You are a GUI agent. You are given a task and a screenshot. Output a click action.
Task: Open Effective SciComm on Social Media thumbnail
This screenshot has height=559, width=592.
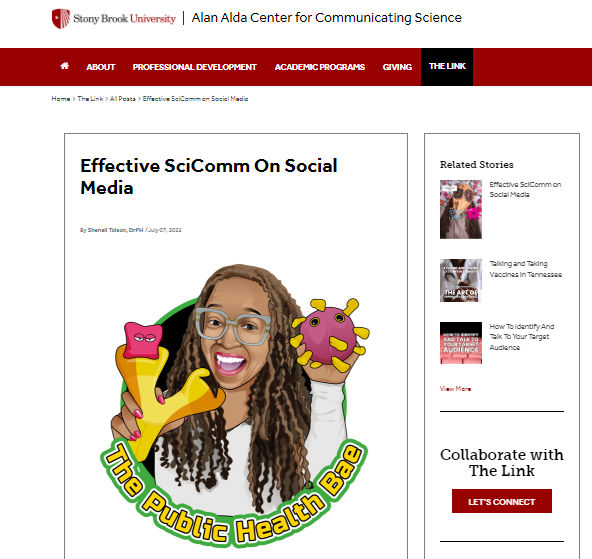[x=461, y=209]
